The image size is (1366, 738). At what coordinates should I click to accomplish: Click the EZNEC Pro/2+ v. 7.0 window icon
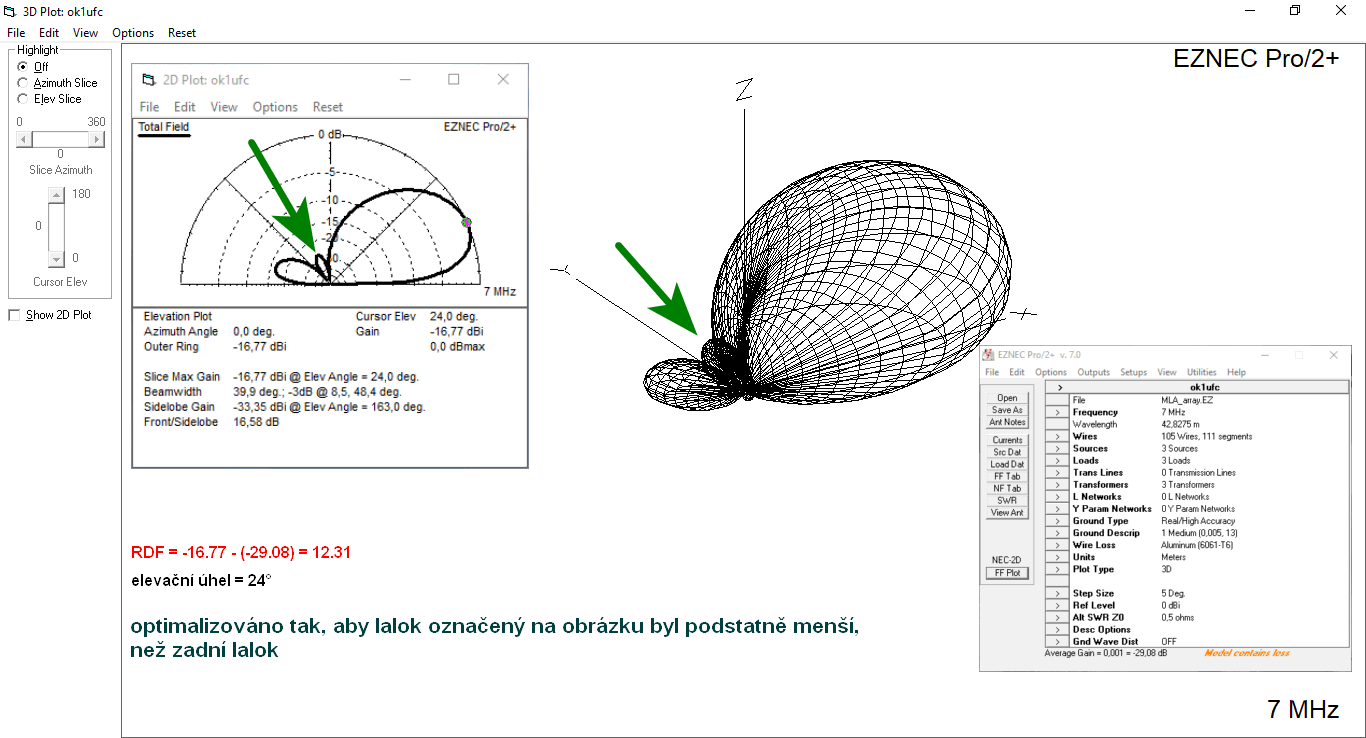coord(988,355)
